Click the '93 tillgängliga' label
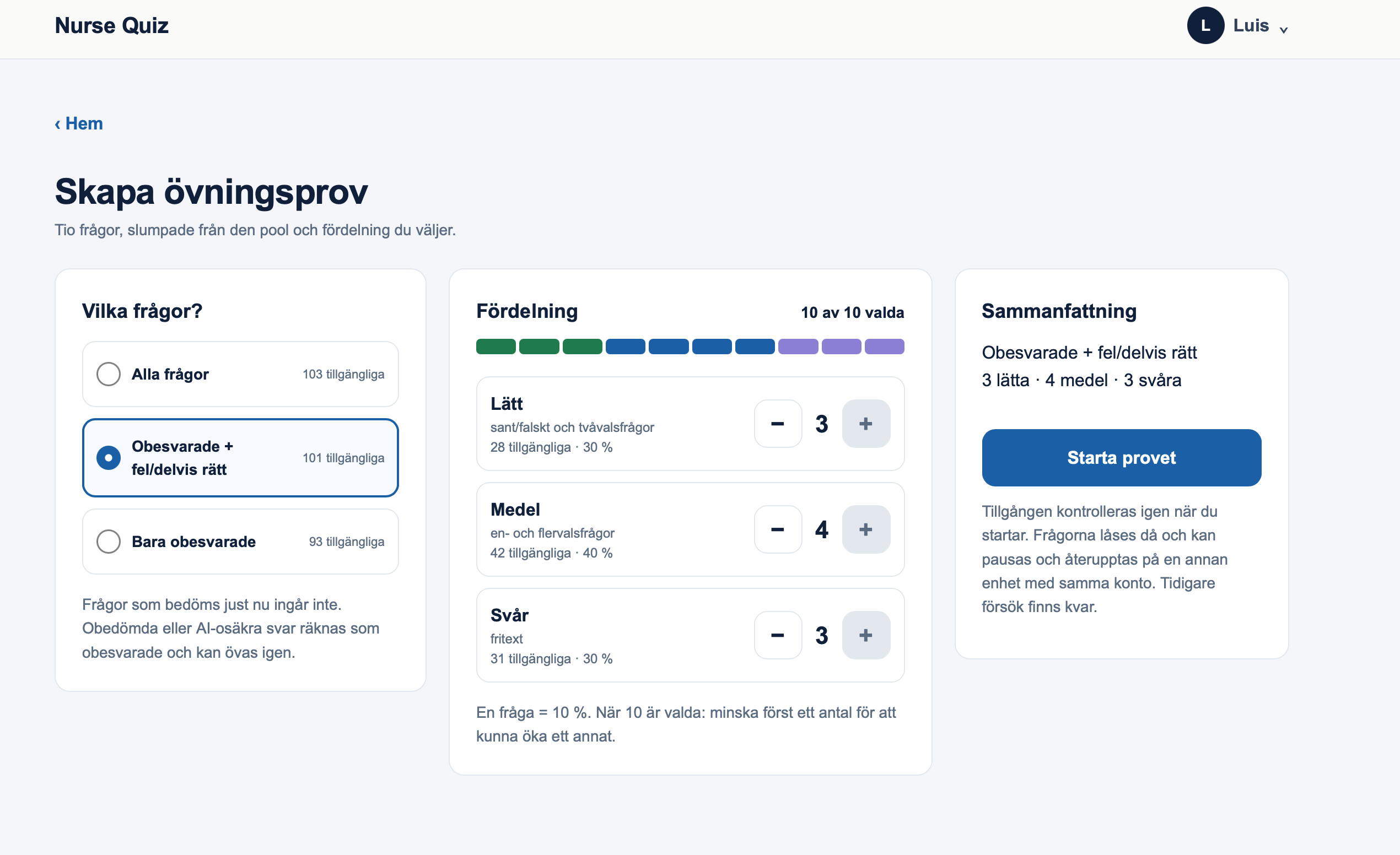This screenshot has width=1400, height=855. 347,542
